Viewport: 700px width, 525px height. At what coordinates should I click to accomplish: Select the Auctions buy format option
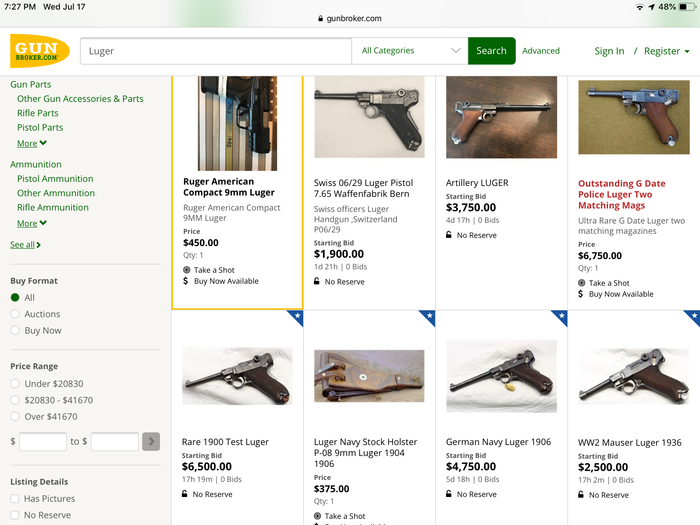coord(15,314)
